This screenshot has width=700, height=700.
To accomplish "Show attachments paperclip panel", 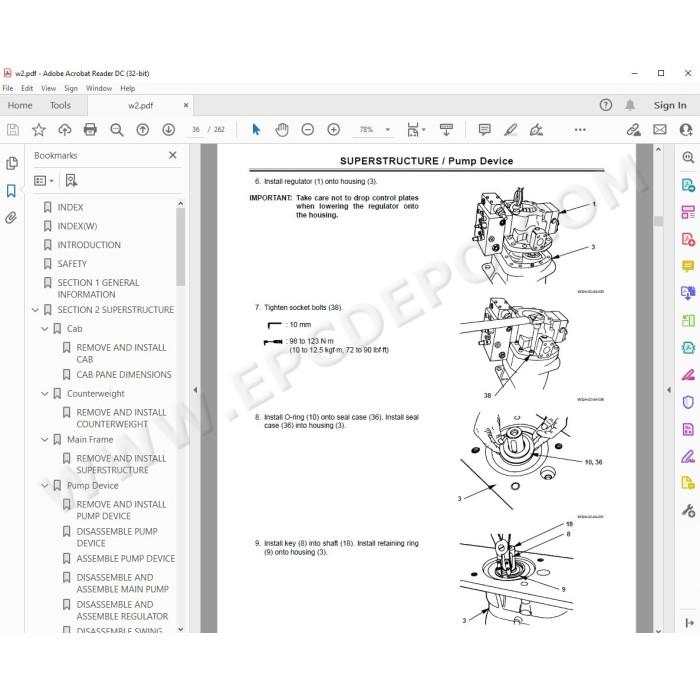I will click(11, 217).
